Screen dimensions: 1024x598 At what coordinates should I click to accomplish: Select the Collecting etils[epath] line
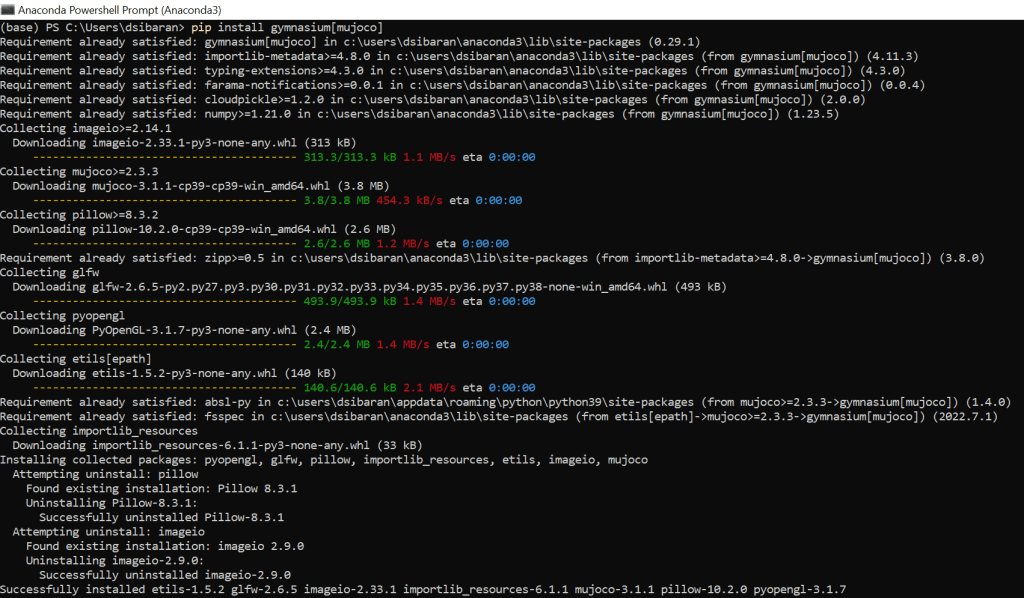click(x=76, y=359)
